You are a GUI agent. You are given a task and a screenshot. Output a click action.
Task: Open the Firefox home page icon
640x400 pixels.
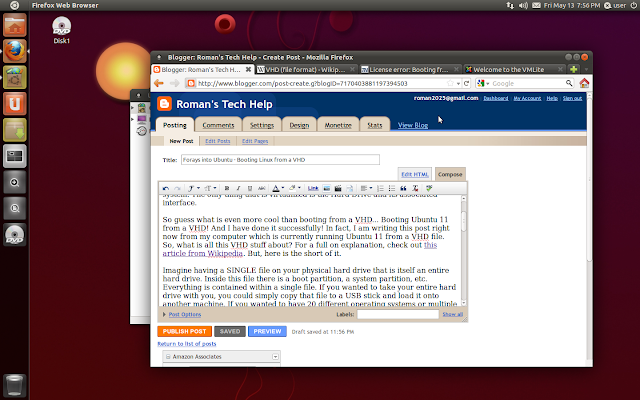click(x=584, y=83)
